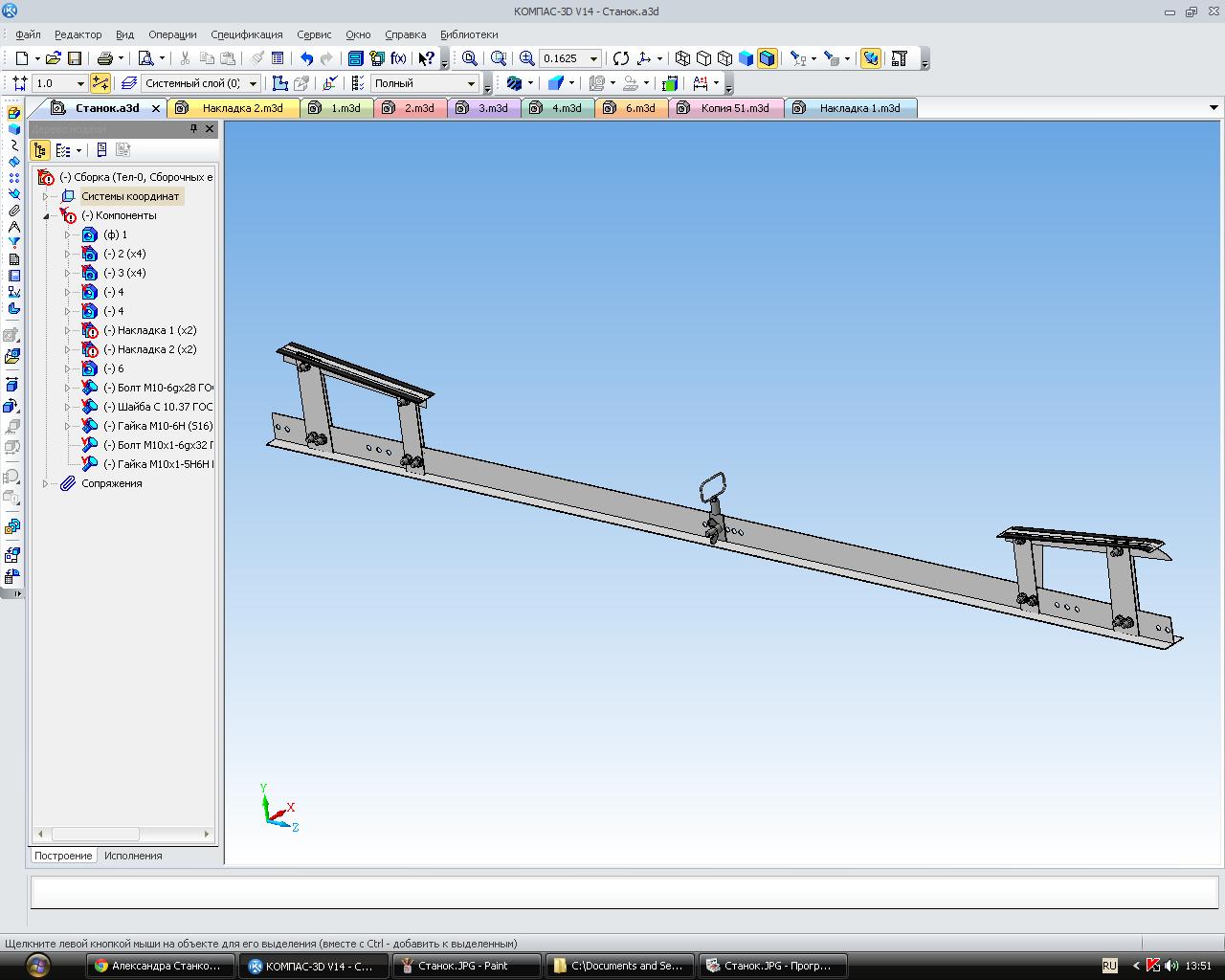The width and height of the screenshot is (1225, 980).
Task: Create a new document with the New icon
Action: 22,58
